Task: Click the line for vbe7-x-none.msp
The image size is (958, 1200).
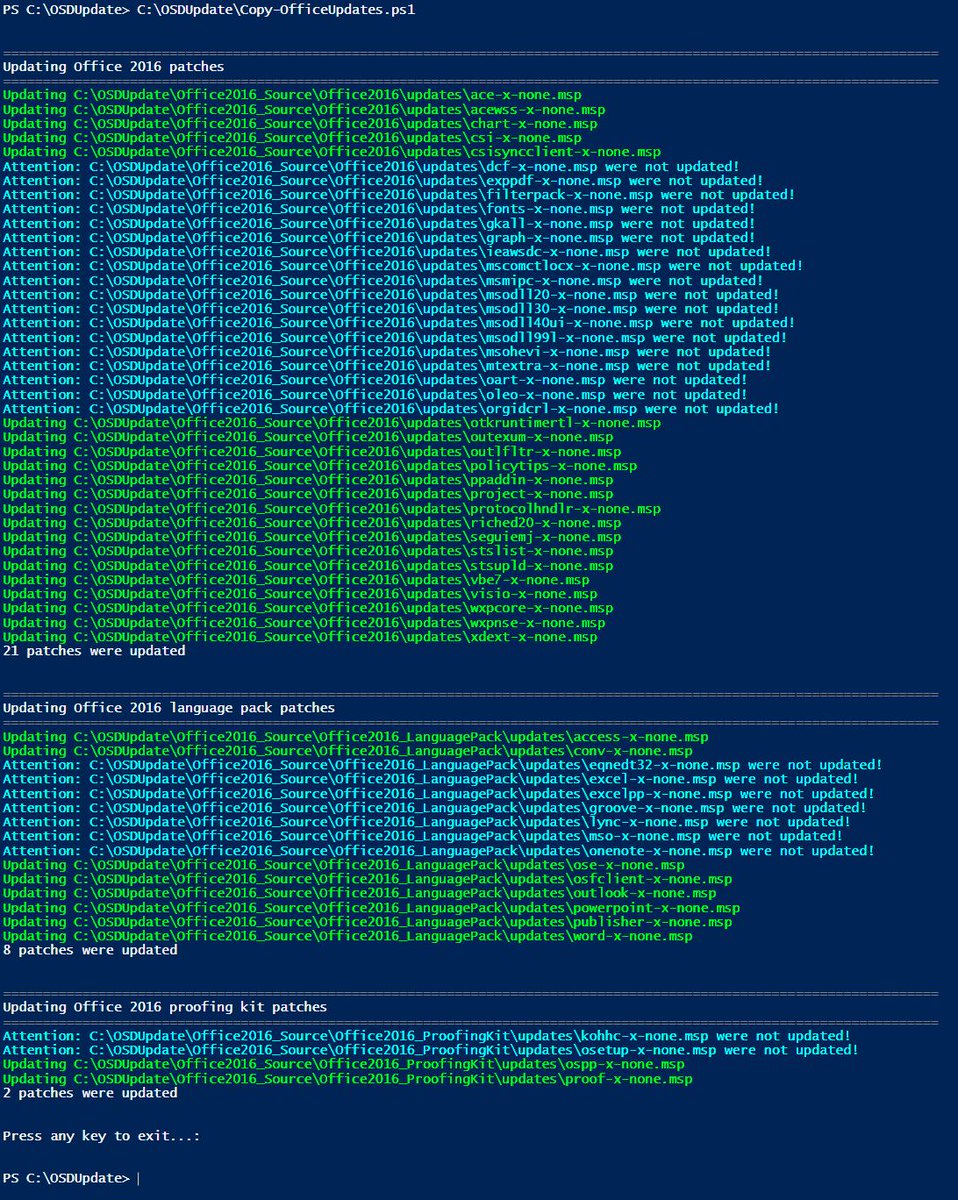Action: 296,580
